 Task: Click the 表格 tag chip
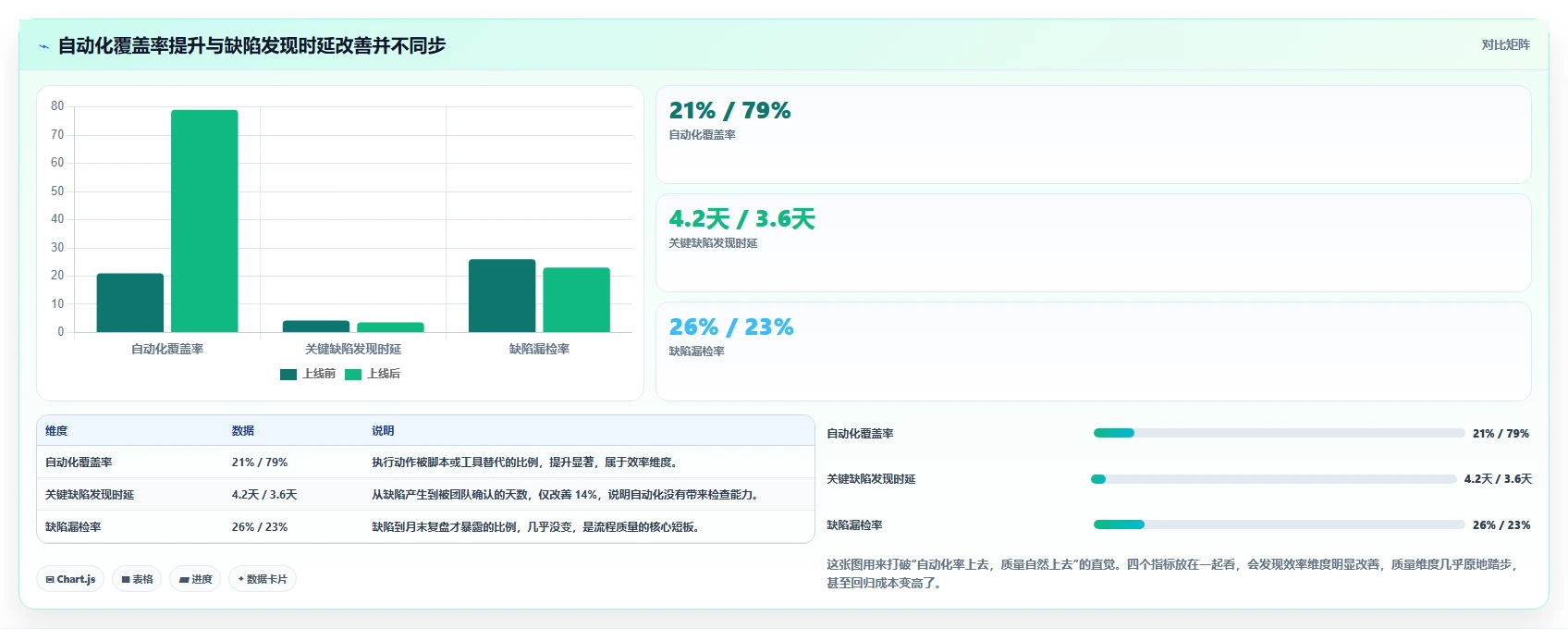pyautogui.click(x=138, y=579)
